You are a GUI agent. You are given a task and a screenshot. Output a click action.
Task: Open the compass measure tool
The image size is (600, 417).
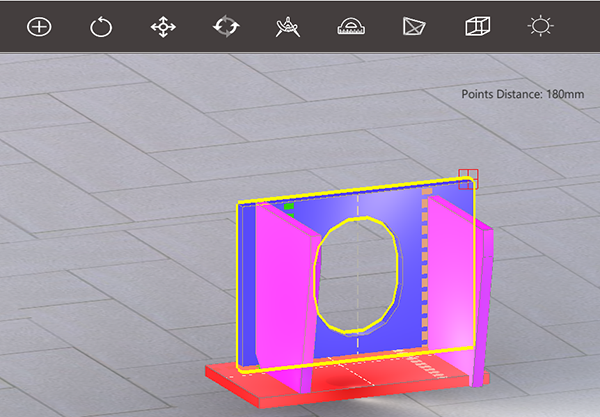pyautogui.click(x=288, y=27)
